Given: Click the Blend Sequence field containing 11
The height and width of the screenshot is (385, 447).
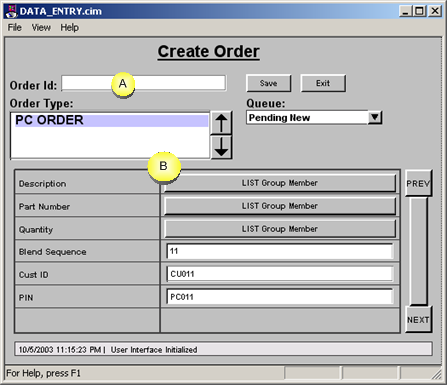Looking at the screenshot, I should click(280, 251).
